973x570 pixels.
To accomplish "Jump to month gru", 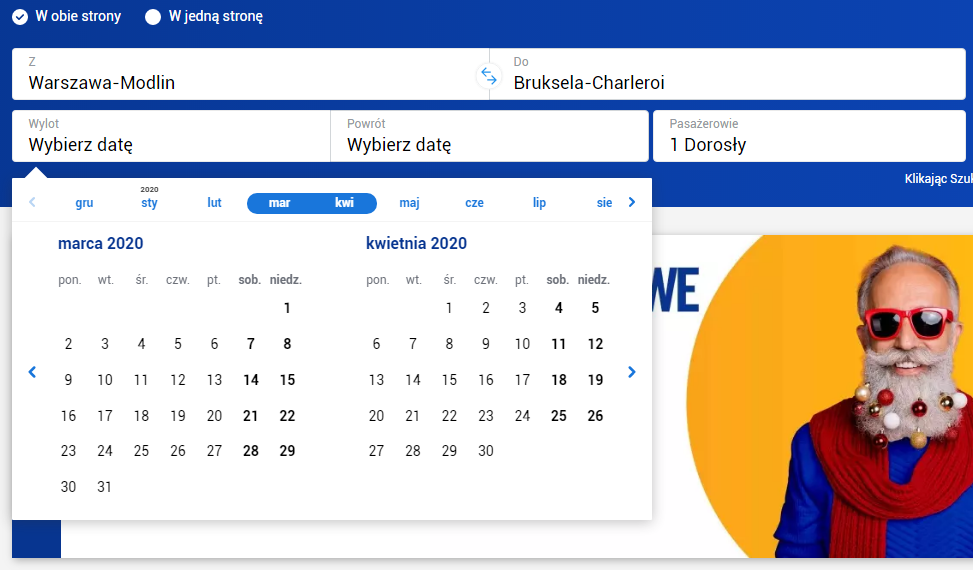I will [84, 203].
